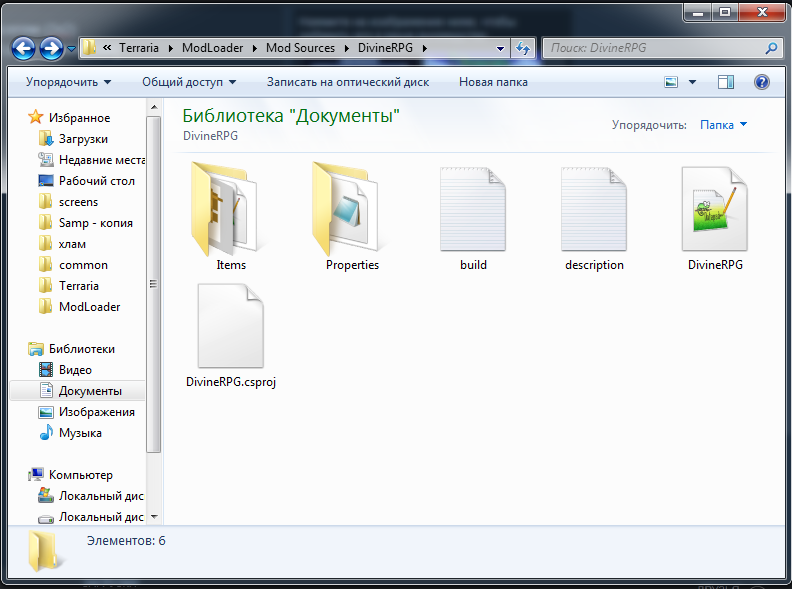Image resolution: width=792 pixels, height=589 pixels.
Task: Click the ModLoader breadcrumb in address bar
Action: point(212,47)
